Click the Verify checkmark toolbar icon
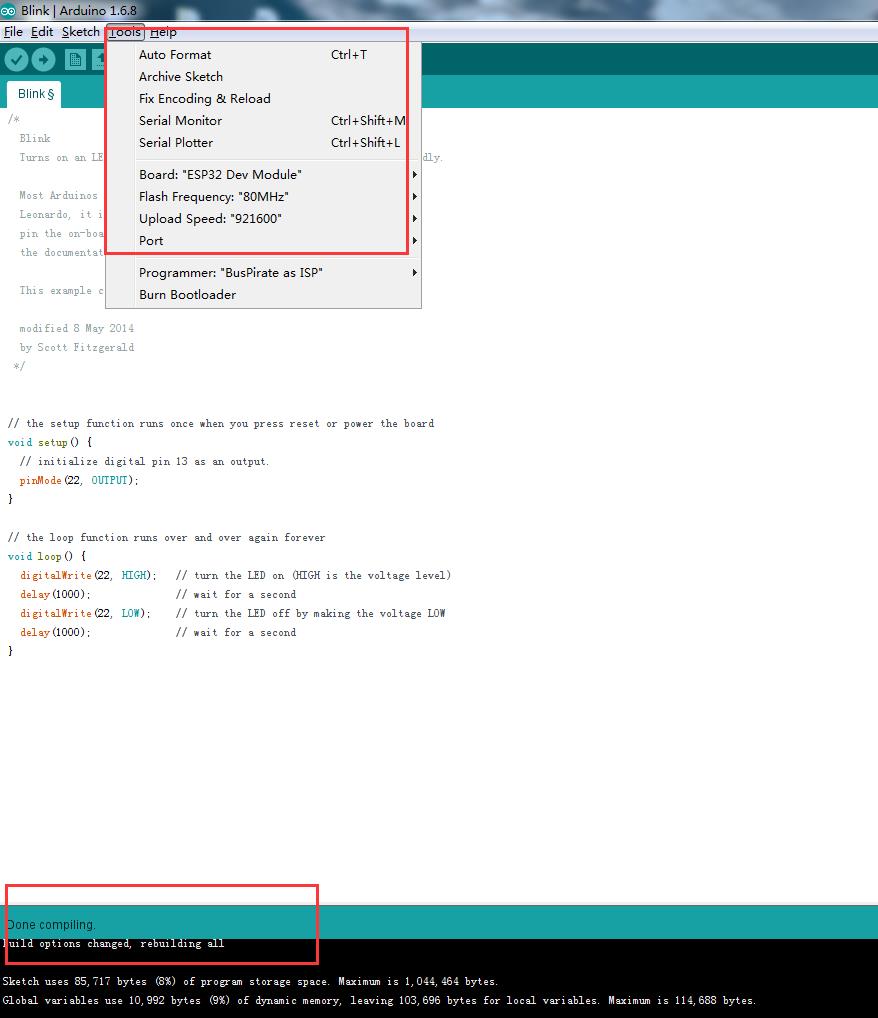This screenshot has width=878, height=1018. (x=17, y=60)
